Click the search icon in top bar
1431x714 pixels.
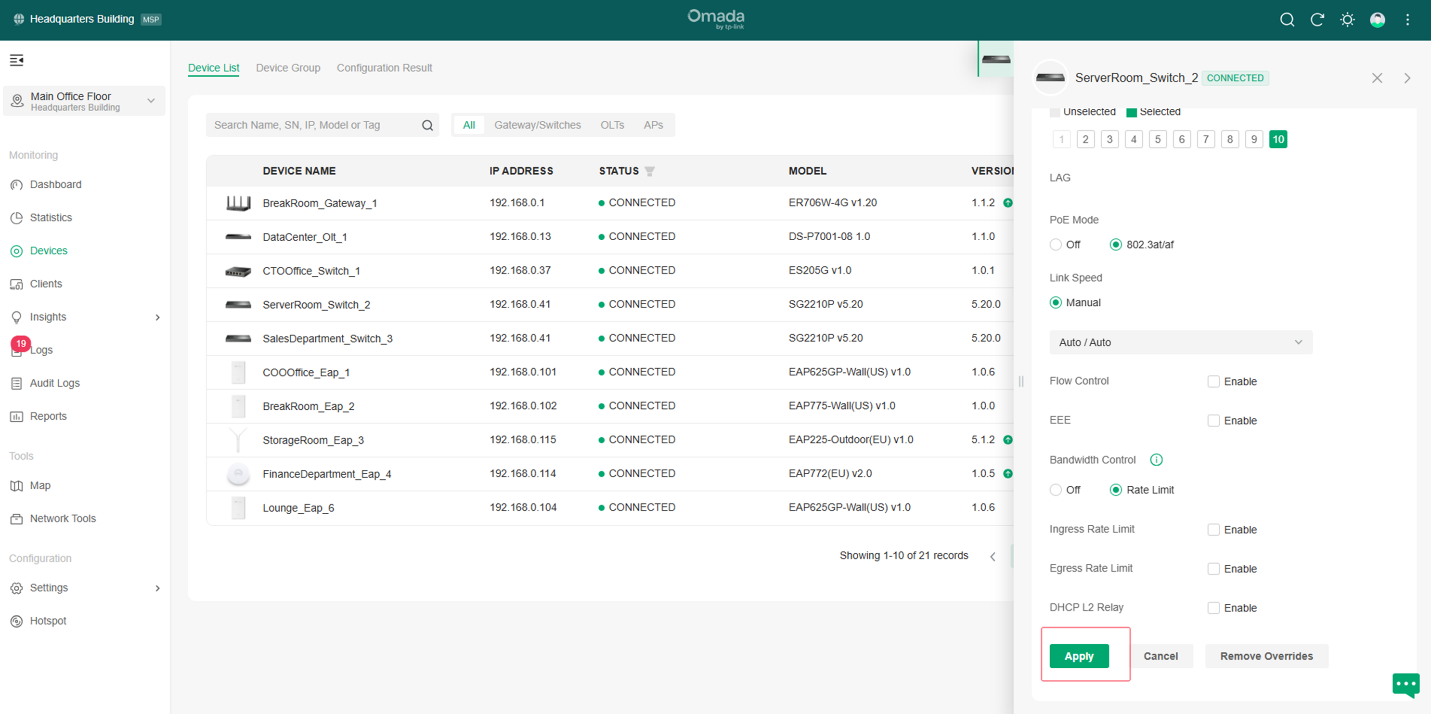tap(1287, 20)
